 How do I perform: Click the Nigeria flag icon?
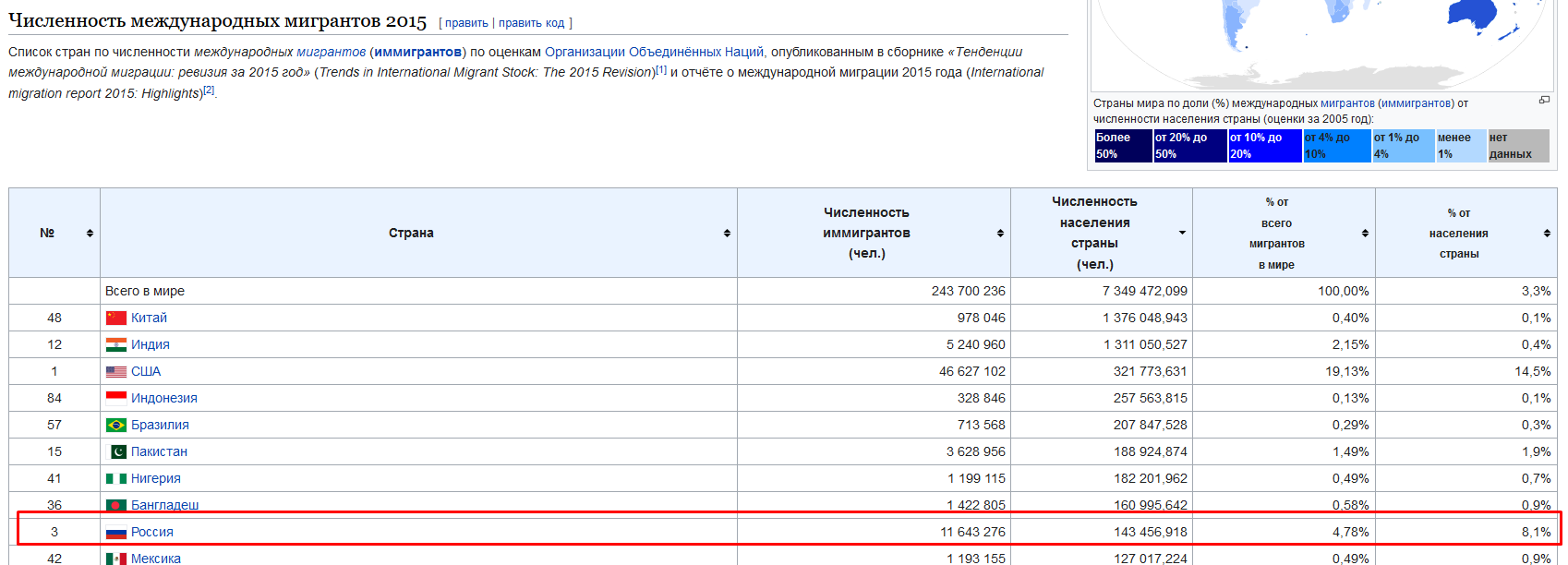116,478
